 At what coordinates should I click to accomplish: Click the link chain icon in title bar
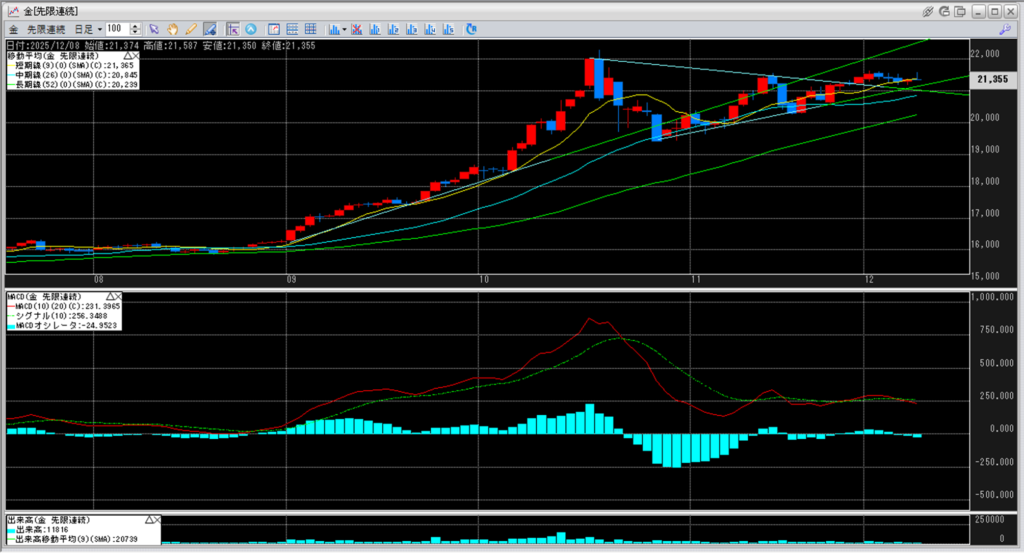929,10
